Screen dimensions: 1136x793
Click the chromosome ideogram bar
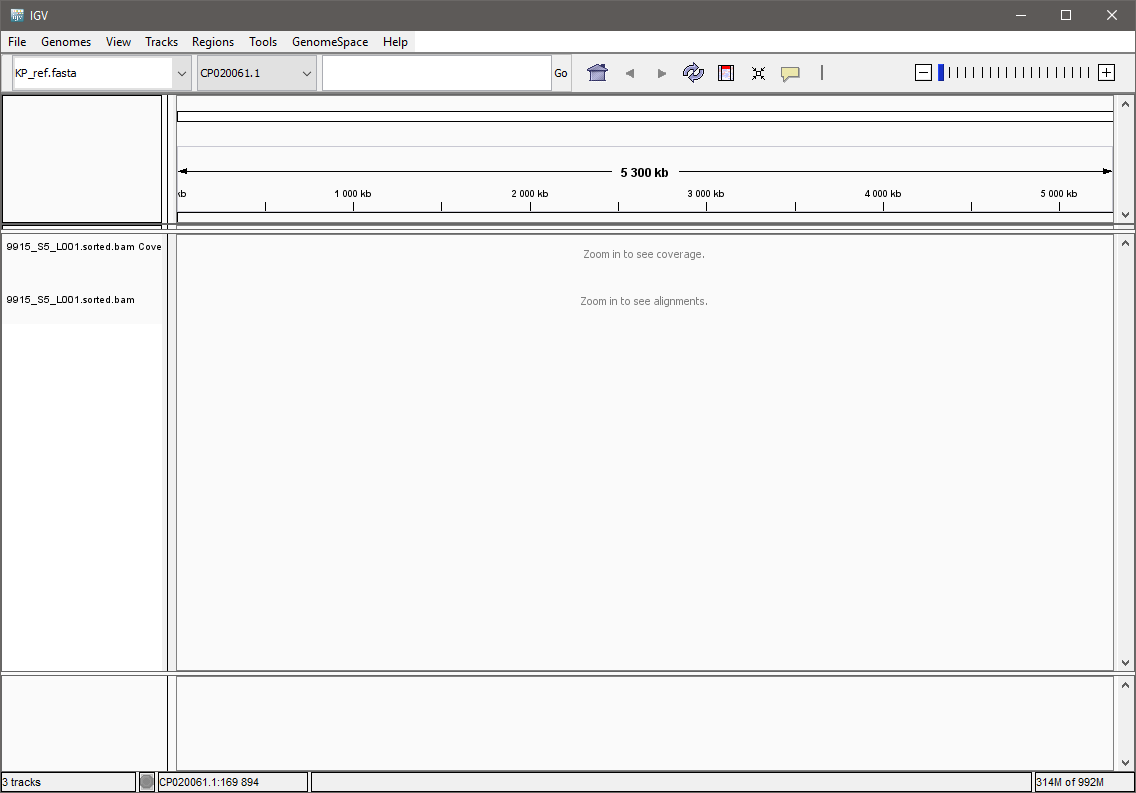[x=645, y=117]
